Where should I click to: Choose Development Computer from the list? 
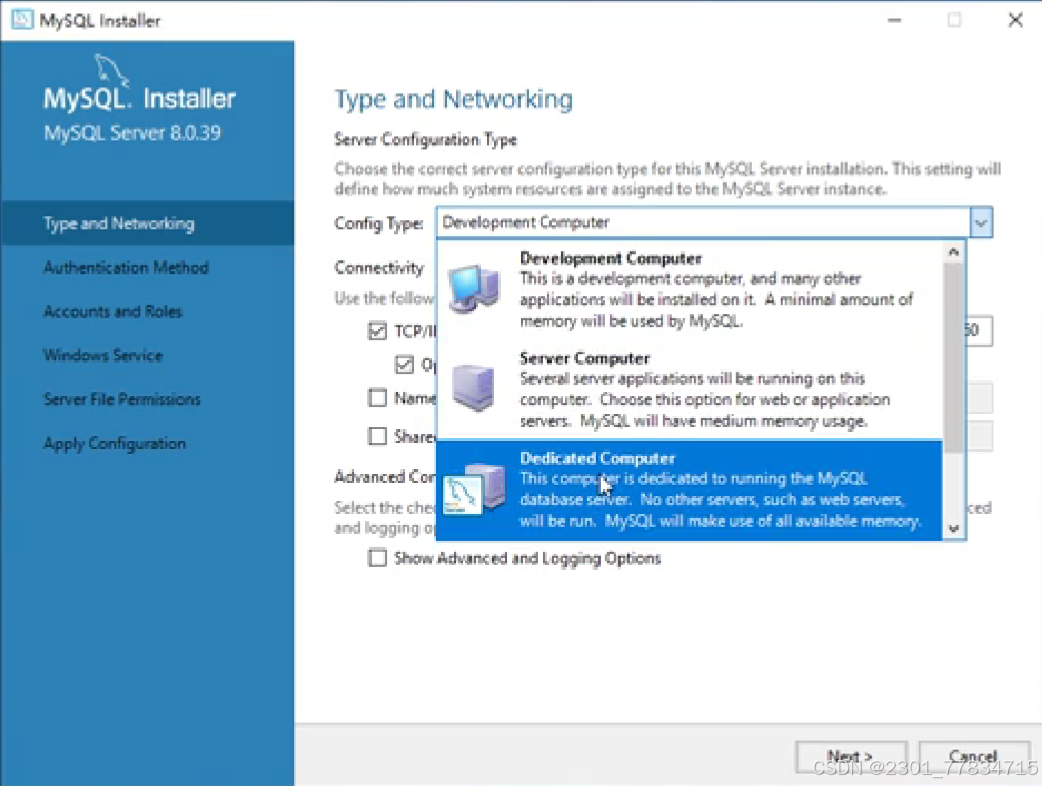[690, 290]
